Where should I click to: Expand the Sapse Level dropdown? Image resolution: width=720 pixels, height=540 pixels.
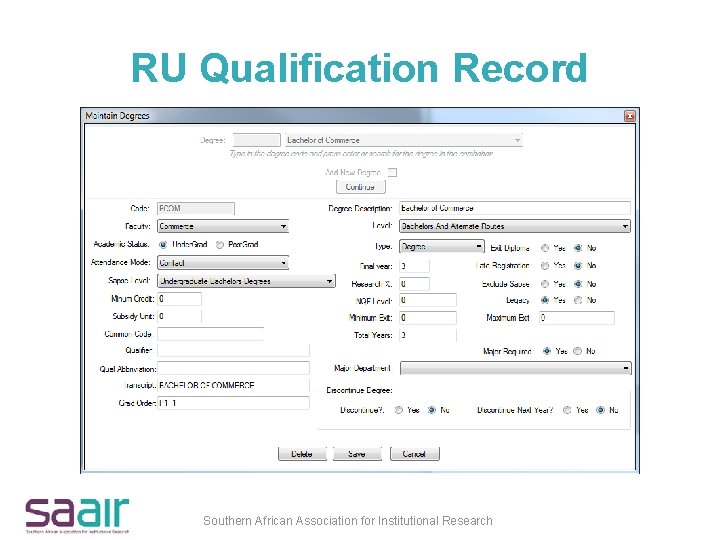pos(246,281)
